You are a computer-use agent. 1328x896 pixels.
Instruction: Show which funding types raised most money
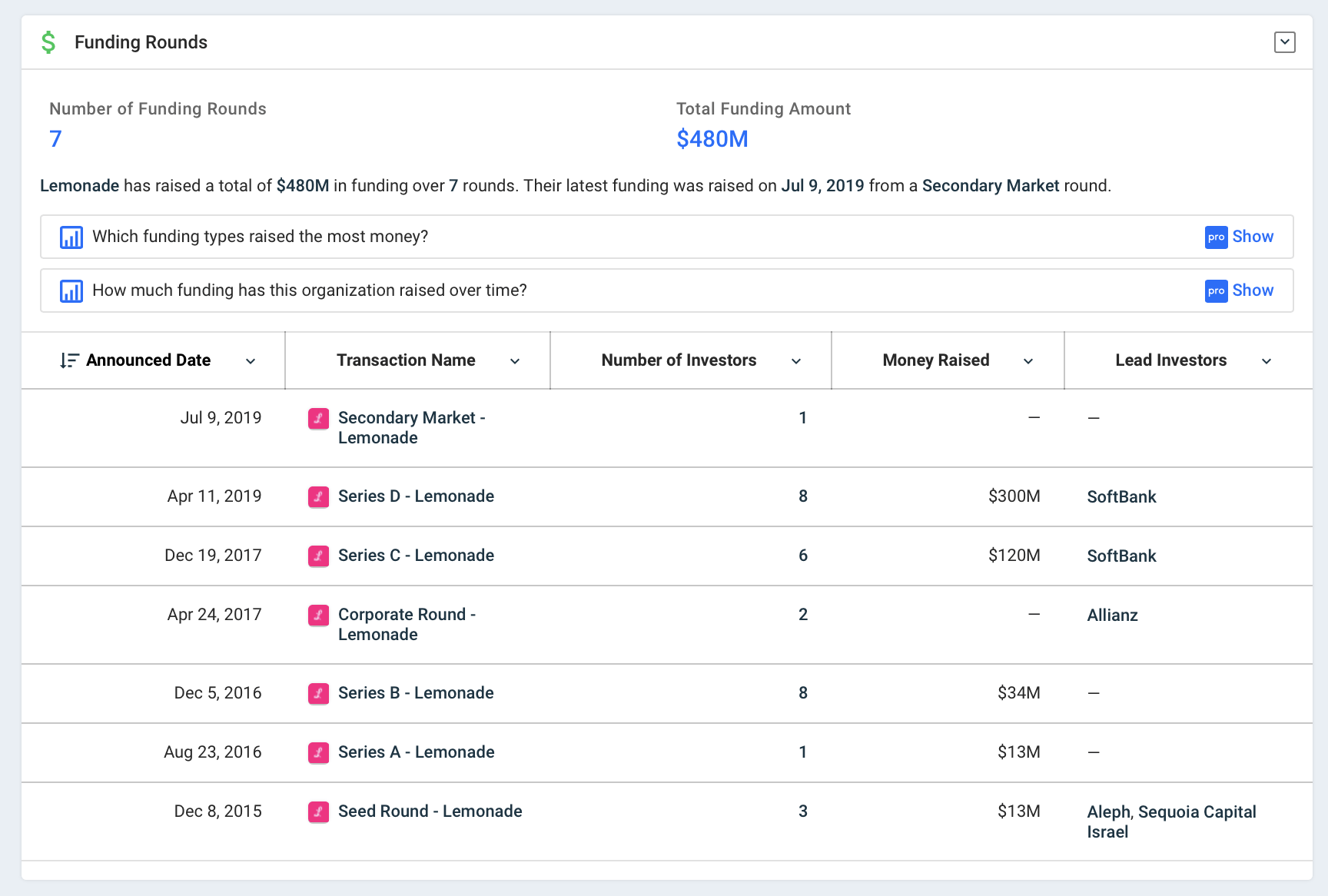pyautogui.click(x=1253, y=237)
